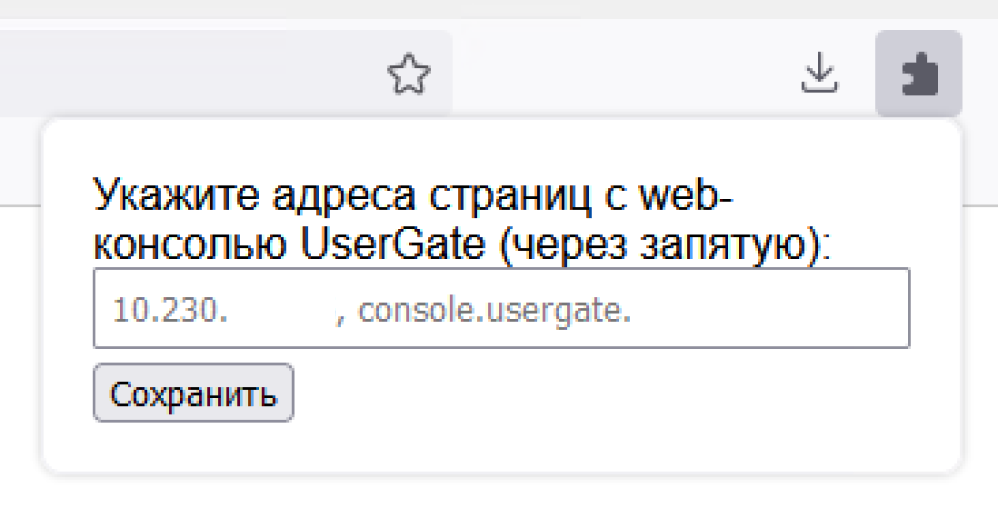Viewport: 998px width, 518px height.
Task: Click the '(через запятую):' label text
Action: pyautogui.click(x=665, y=245)
